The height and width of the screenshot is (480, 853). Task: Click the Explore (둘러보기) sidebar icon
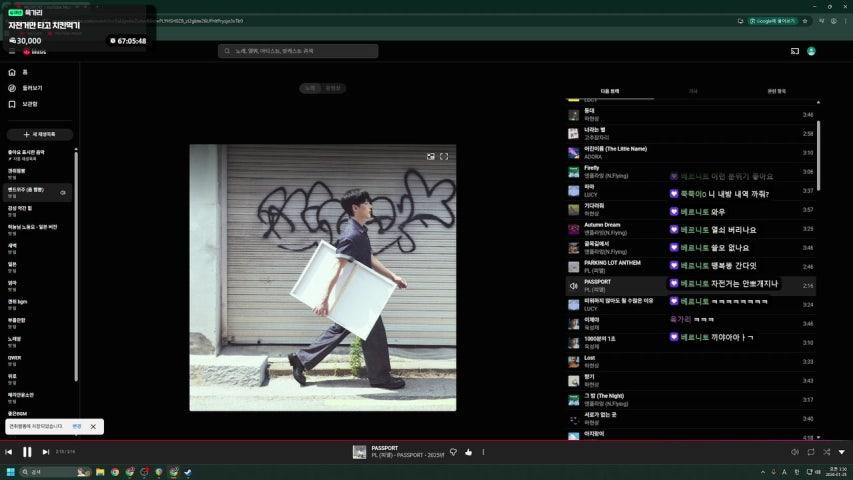12,88
